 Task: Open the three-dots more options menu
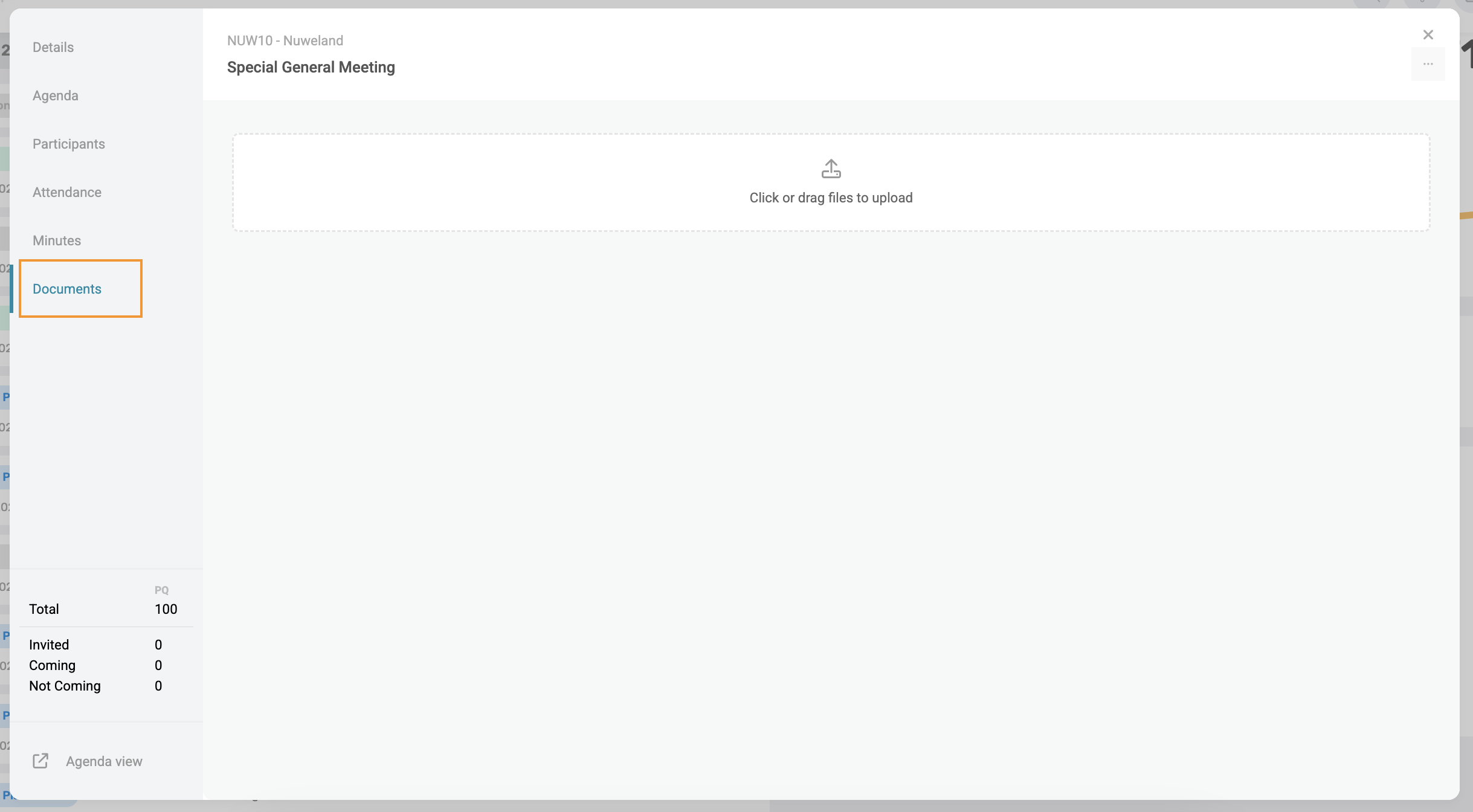(x=1428, y=64)
